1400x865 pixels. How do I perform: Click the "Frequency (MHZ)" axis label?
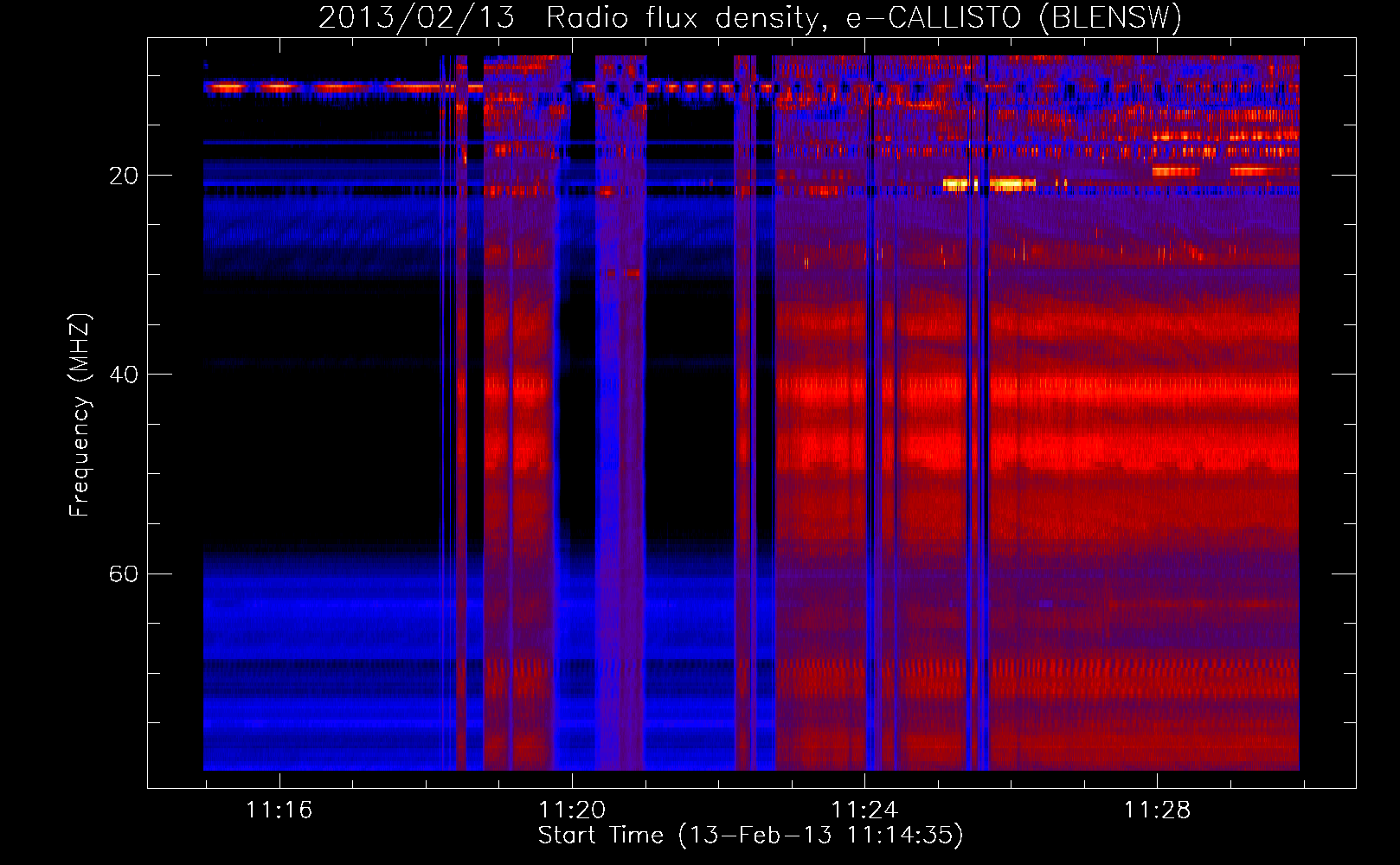pos(80,415)
